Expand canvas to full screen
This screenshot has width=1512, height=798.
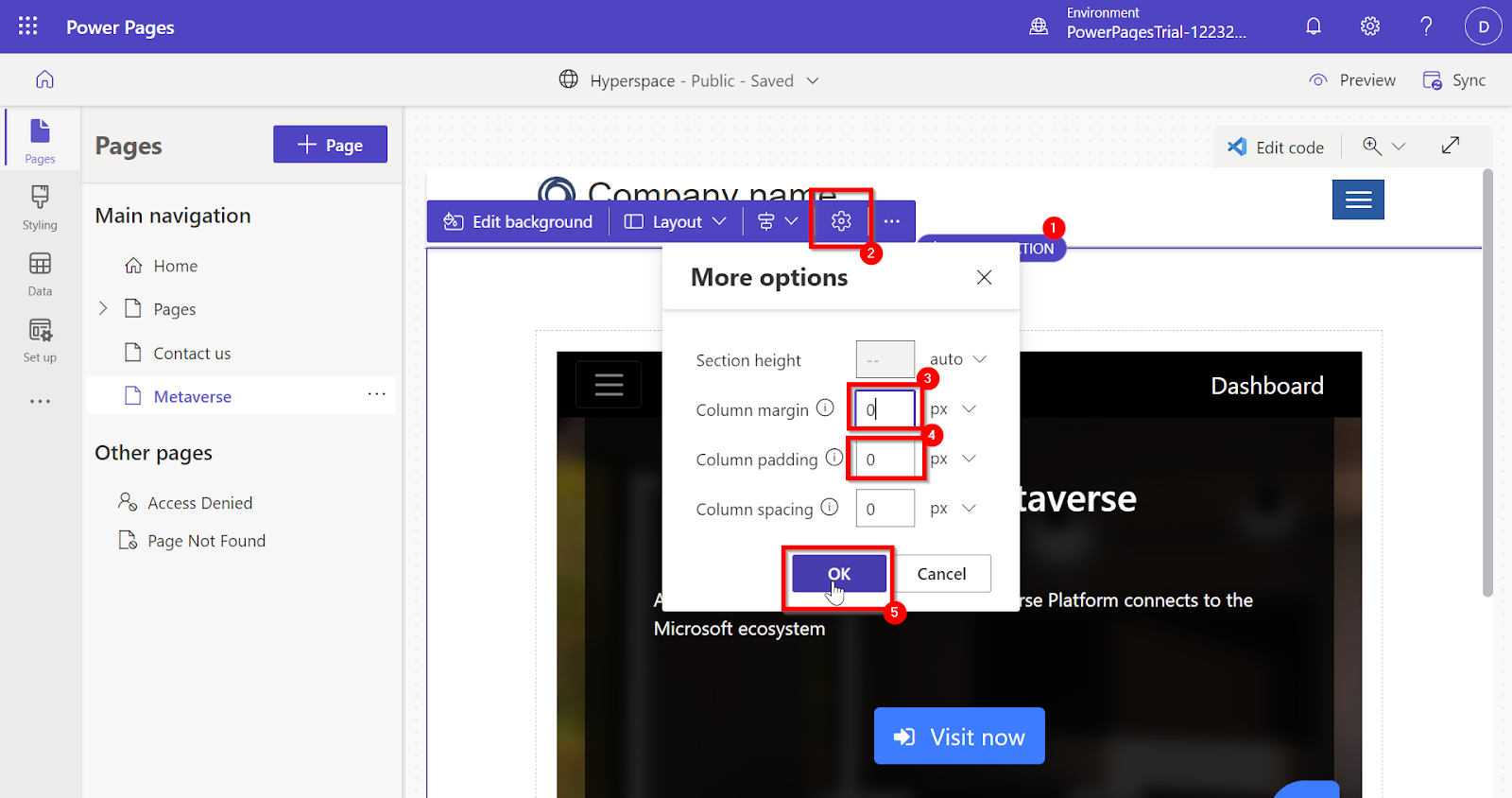[1451, 145]
